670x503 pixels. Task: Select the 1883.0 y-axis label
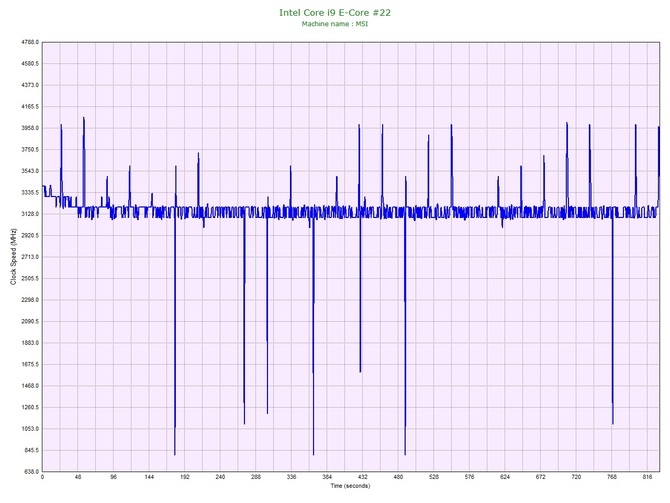coord(30,343)
